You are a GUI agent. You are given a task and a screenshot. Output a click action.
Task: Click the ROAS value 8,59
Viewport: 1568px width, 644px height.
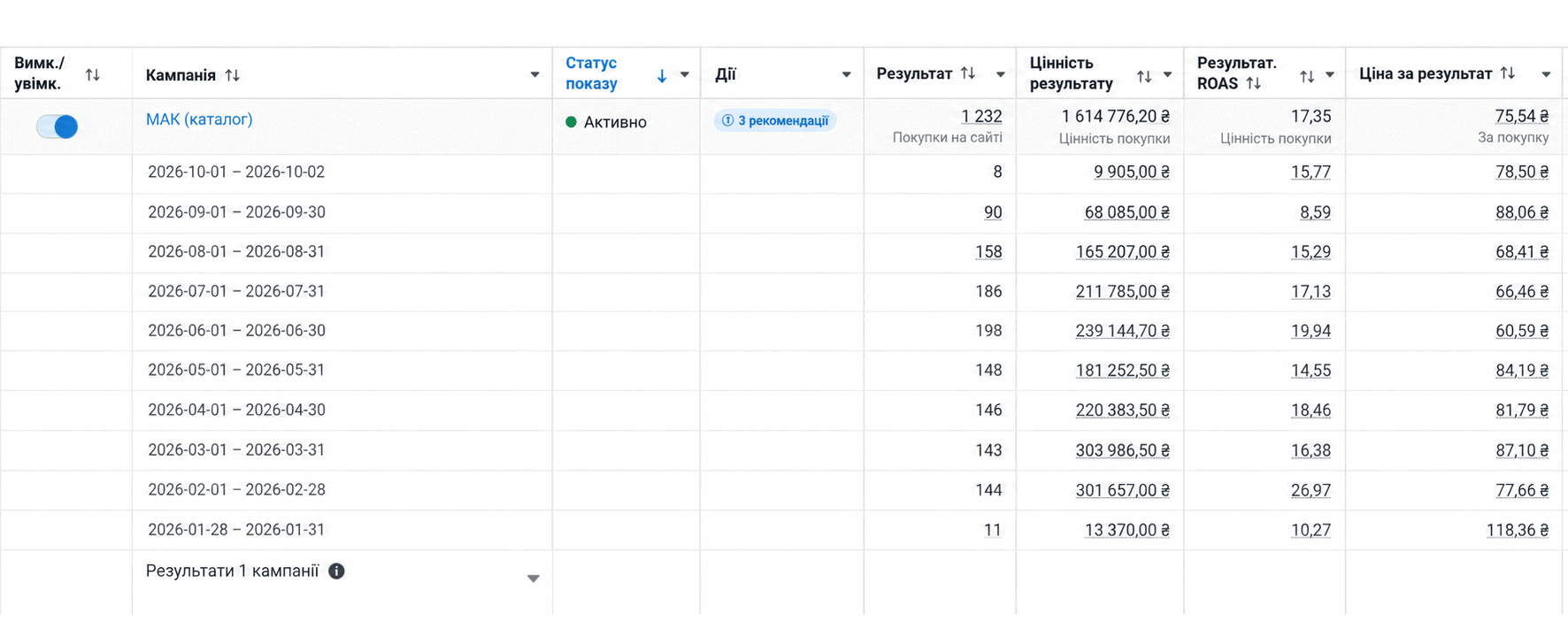click(1315, 212)
